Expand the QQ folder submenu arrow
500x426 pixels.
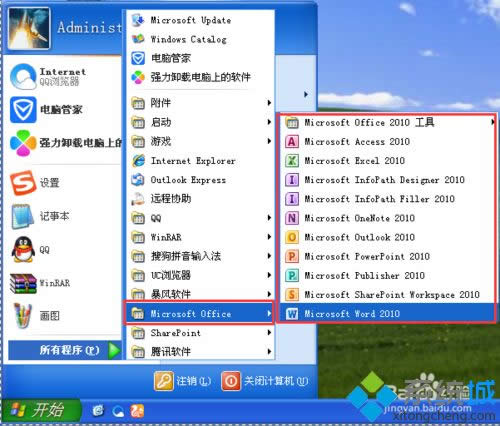click(x=269, y=218)
